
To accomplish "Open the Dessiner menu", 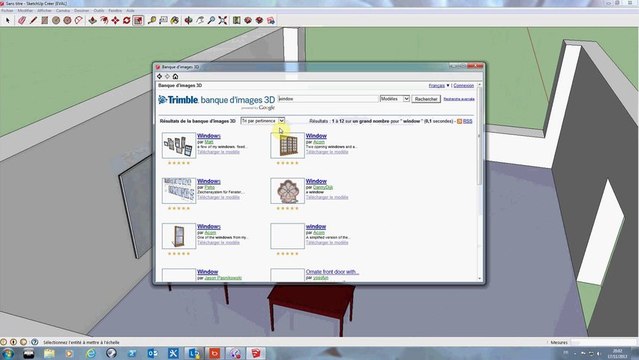I will click(x=82, y=11).
